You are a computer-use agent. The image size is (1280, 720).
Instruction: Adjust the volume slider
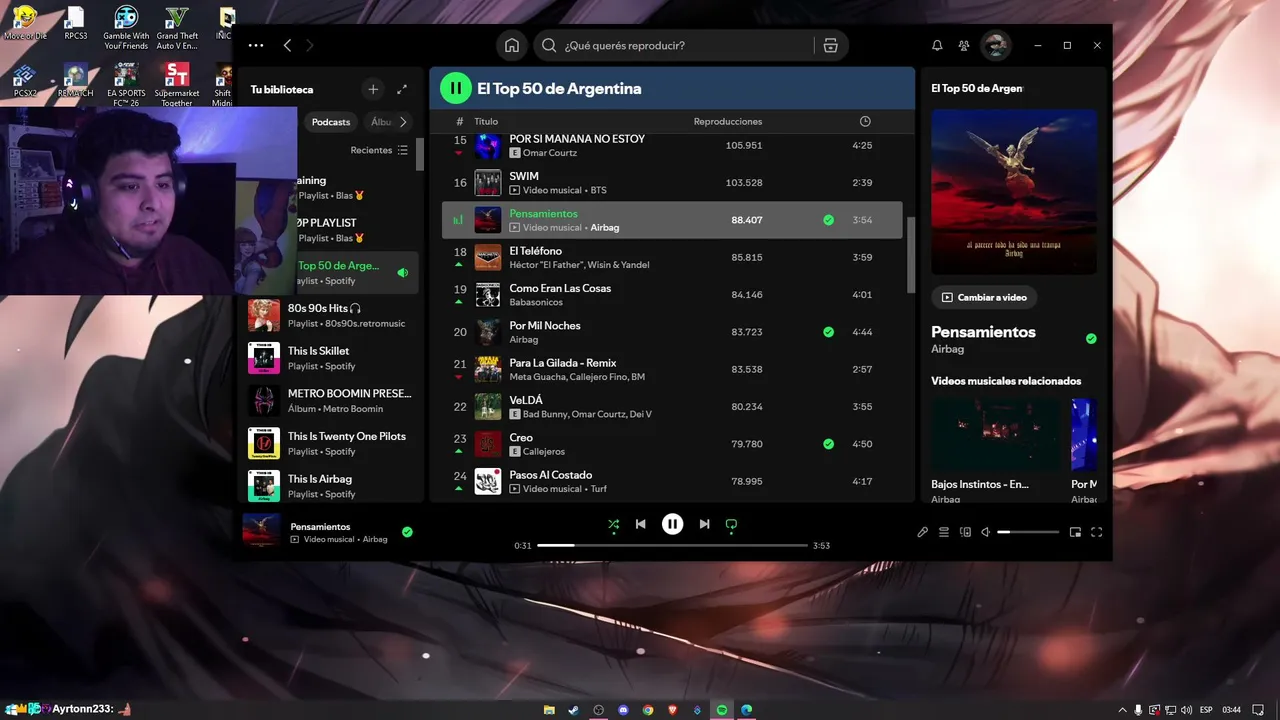pyautogui.click(x=1028, y=532)
